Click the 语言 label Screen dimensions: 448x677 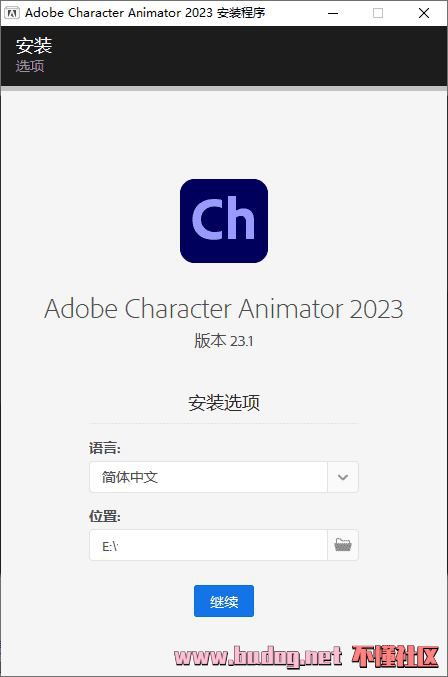coord(105,448)
